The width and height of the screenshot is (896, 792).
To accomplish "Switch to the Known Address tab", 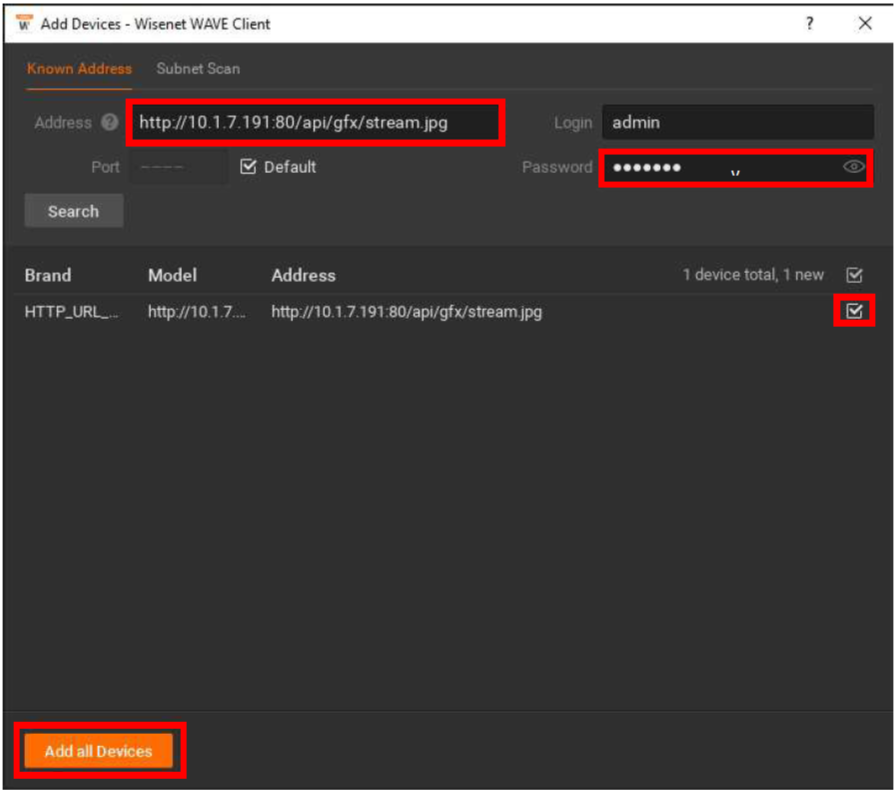I will pos(79,69).
